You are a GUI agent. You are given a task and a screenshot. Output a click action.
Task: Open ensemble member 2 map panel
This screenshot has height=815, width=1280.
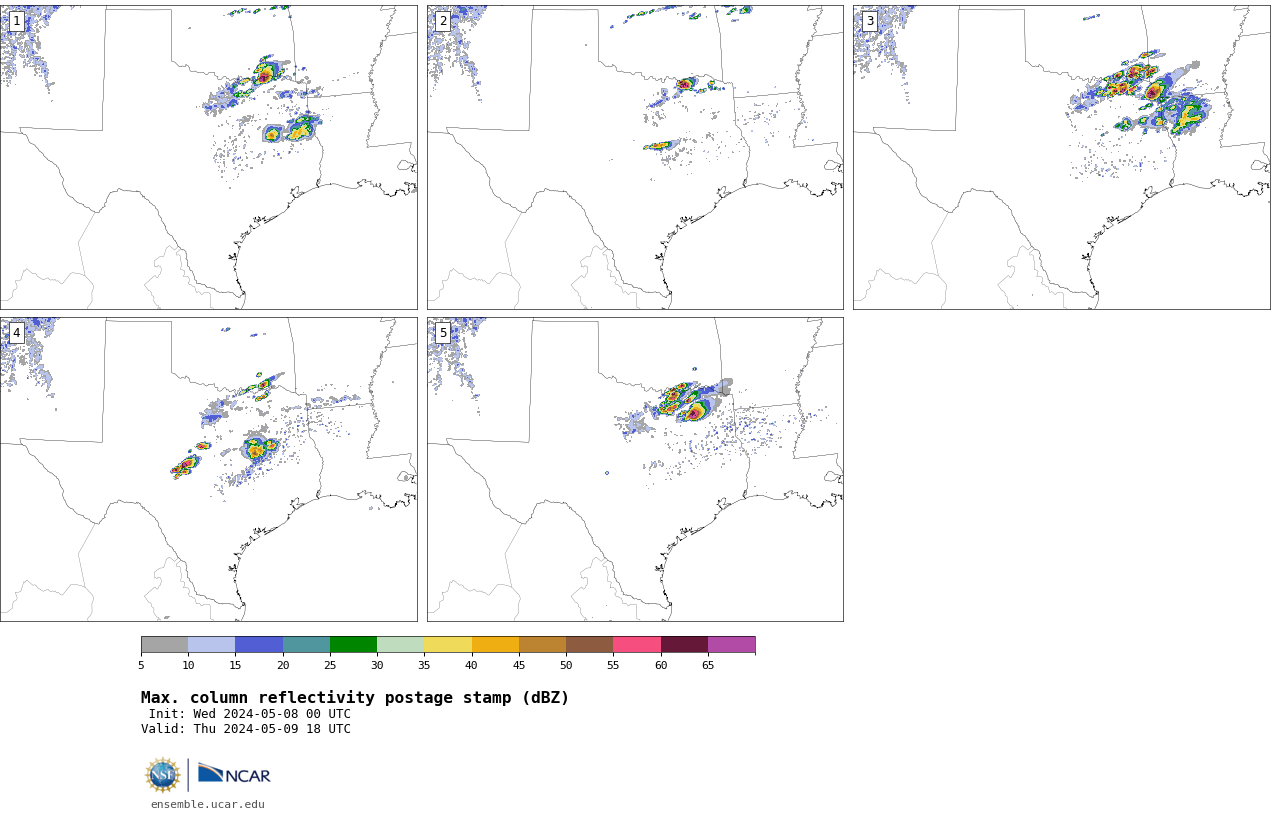635,157
